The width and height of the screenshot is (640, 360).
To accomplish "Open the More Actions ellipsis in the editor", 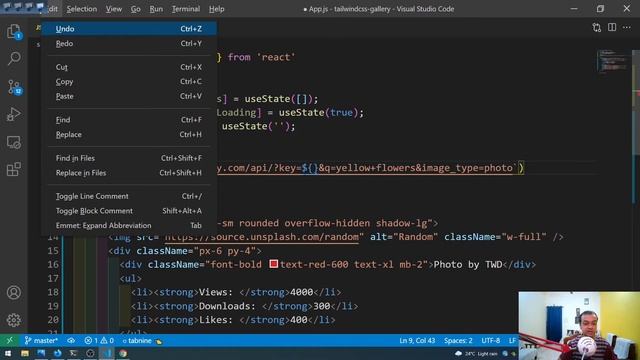I will click(627, 27).
